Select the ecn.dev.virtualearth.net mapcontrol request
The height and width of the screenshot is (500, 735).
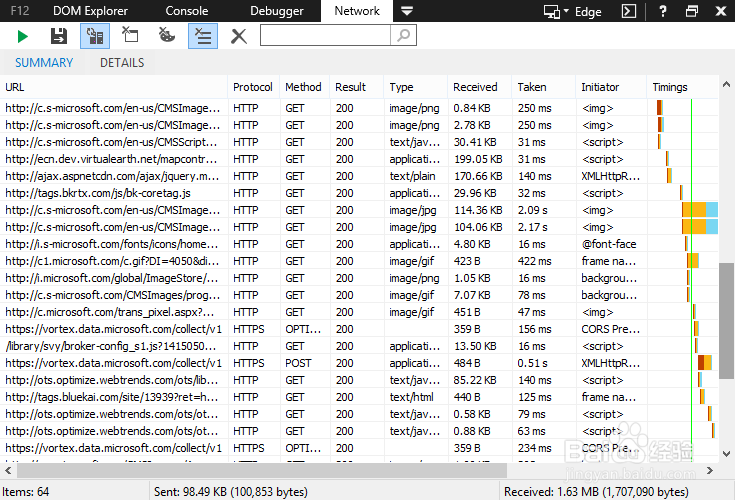click(359, 159)
